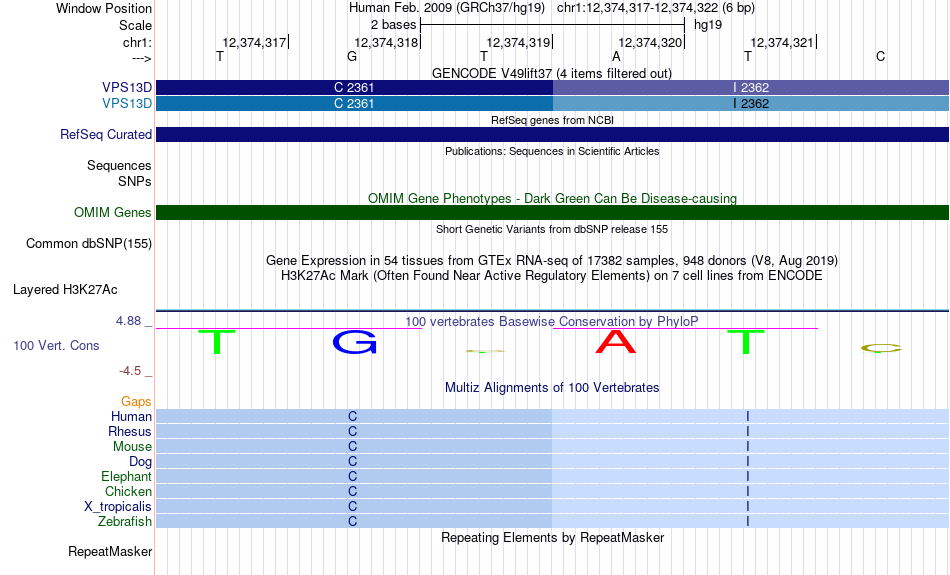950x575 pixels.
Task: Click 'Repeating Elements by RepeatMasker' title
Action: click(552, 537)
